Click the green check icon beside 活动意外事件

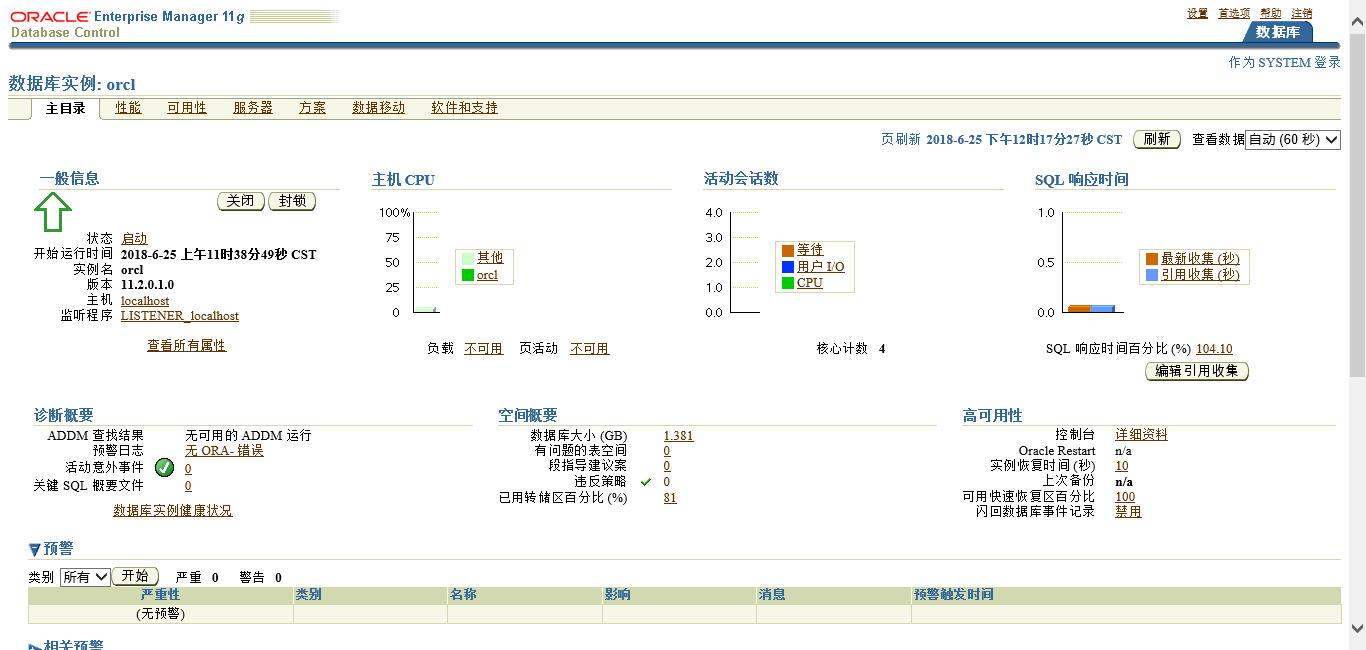165,467
